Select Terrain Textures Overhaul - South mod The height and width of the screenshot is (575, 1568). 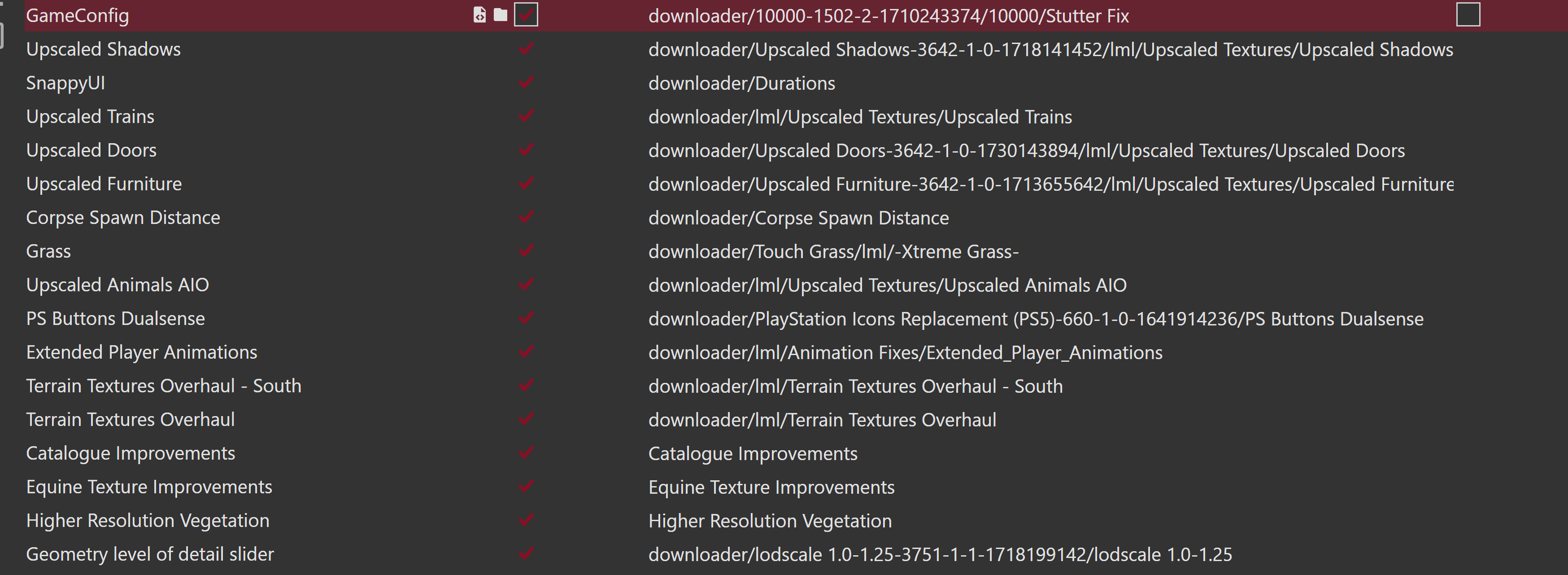[x=163, y=386]
